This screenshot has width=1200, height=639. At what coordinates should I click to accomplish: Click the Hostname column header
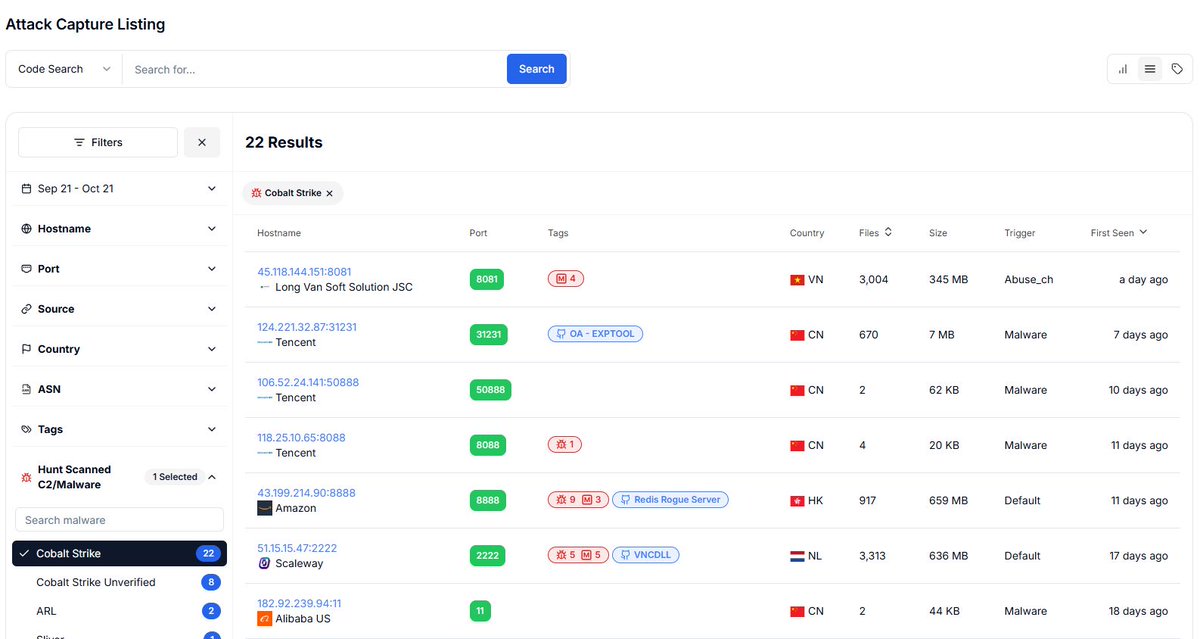[x=279, y=233]
